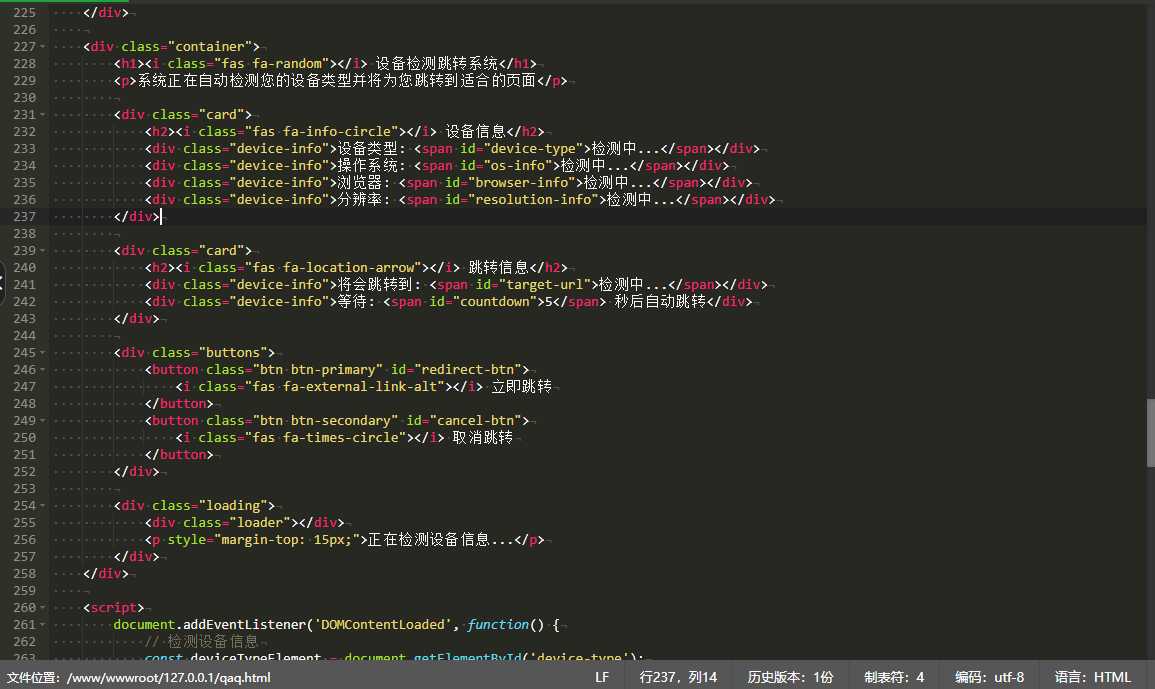Collapse the redirect-btn button block at line 246
The image size is (1155, 689).
point(42,370)
